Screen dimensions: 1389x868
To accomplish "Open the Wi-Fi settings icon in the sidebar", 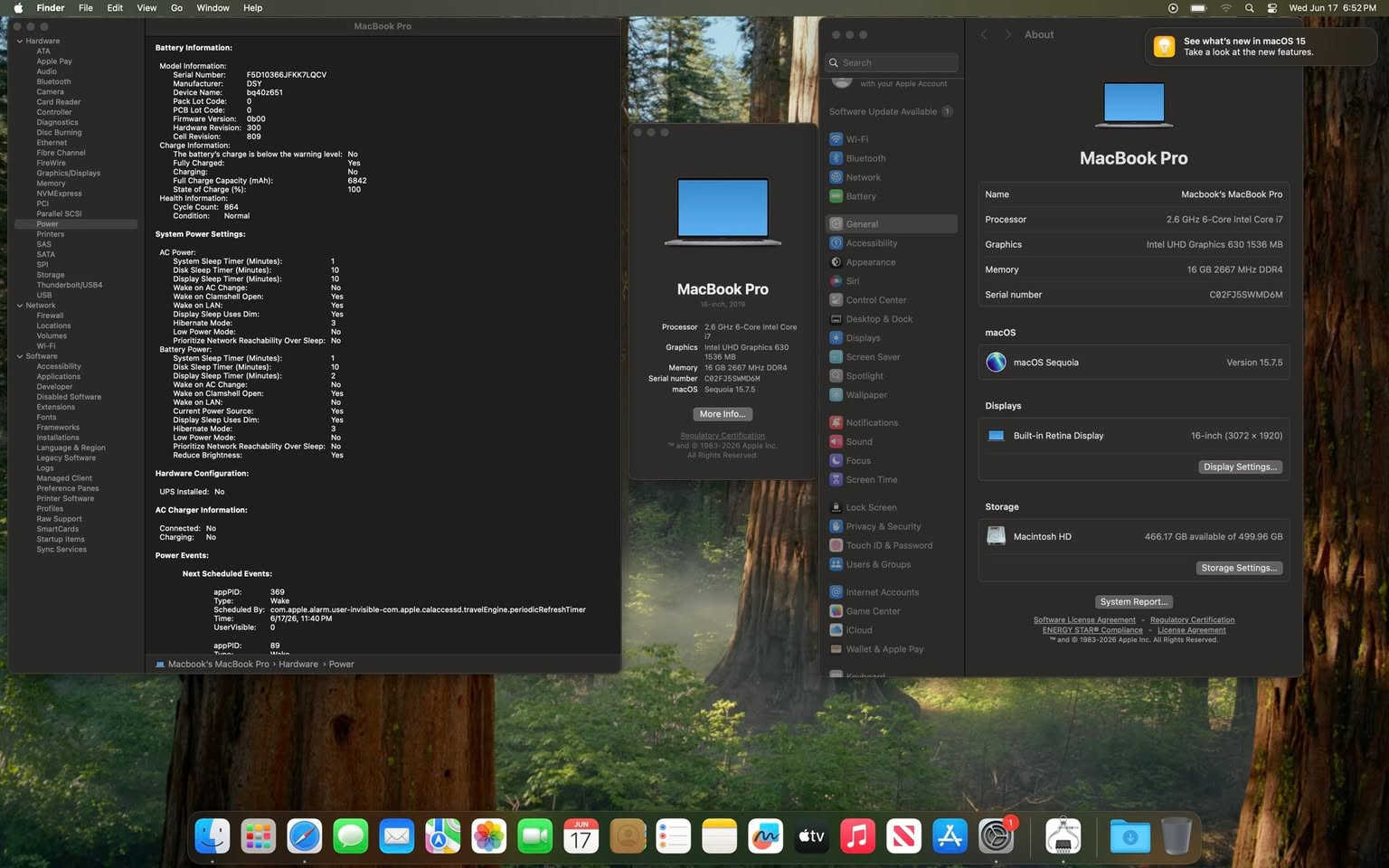I will pyautogui.click(x=836, y=139).
